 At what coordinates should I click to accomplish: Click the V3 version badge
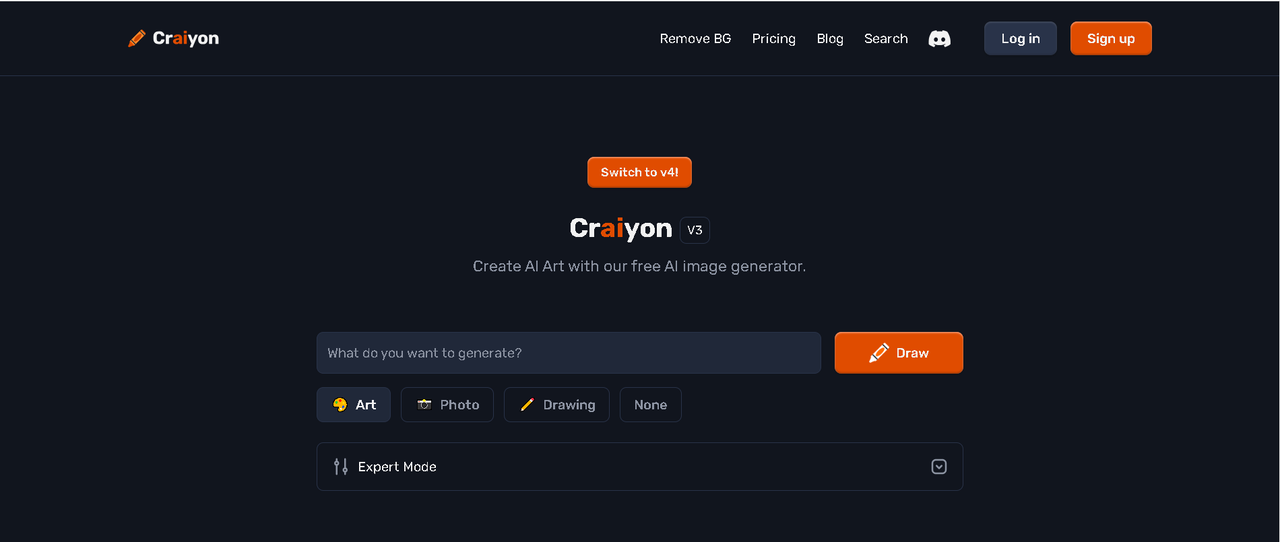point(695,230)
